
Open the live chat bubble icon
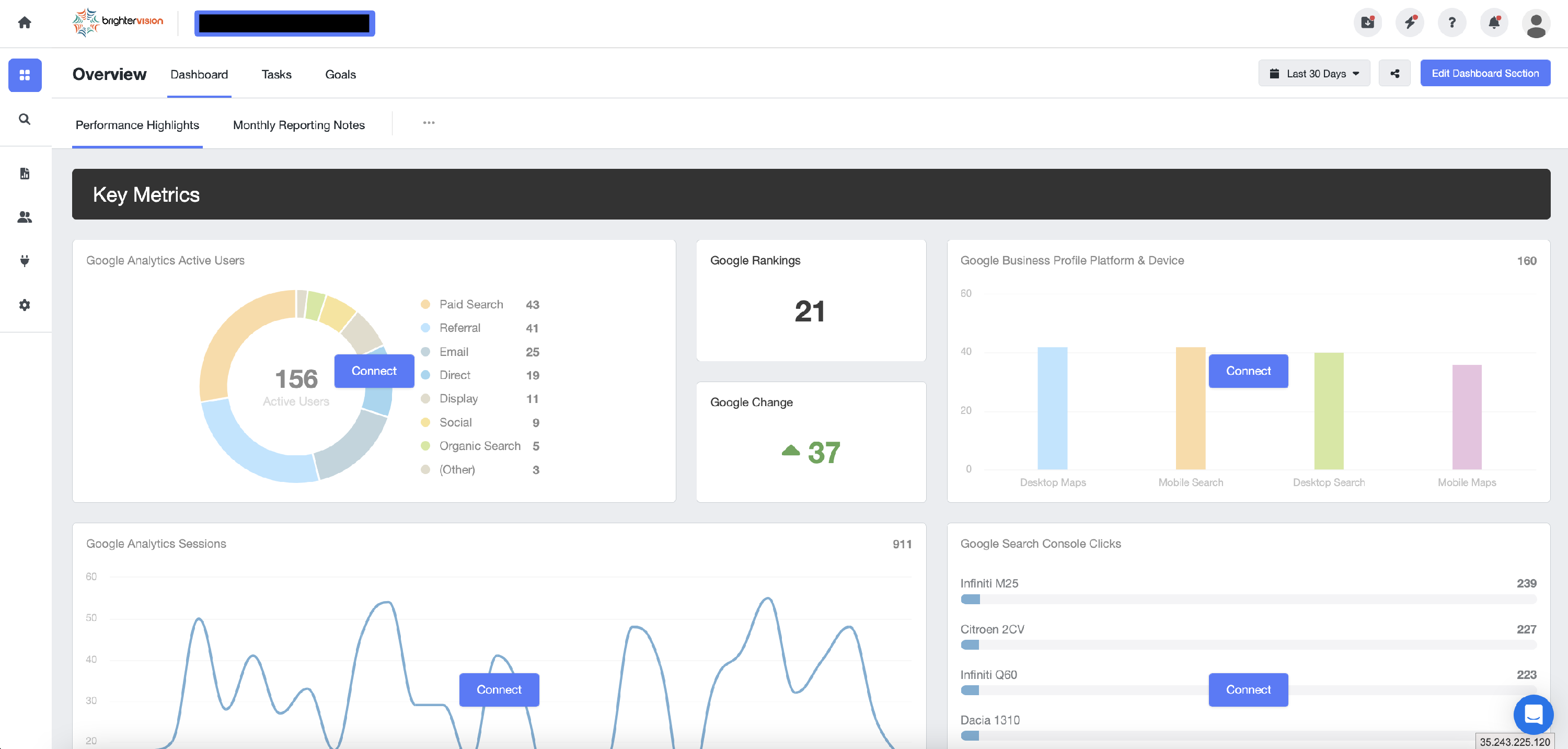(1534, 715)
